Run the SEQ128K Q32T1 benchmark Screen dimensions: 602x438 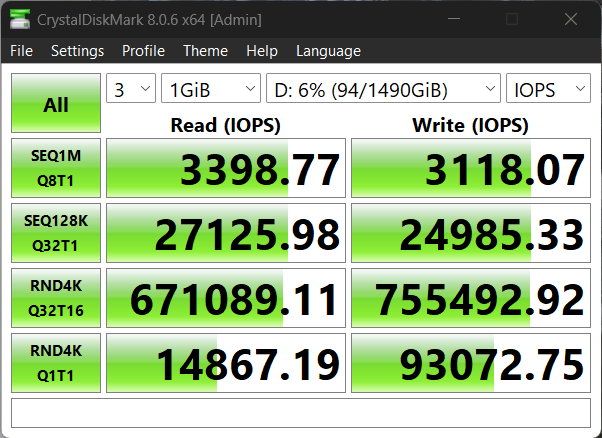point(56,233)
